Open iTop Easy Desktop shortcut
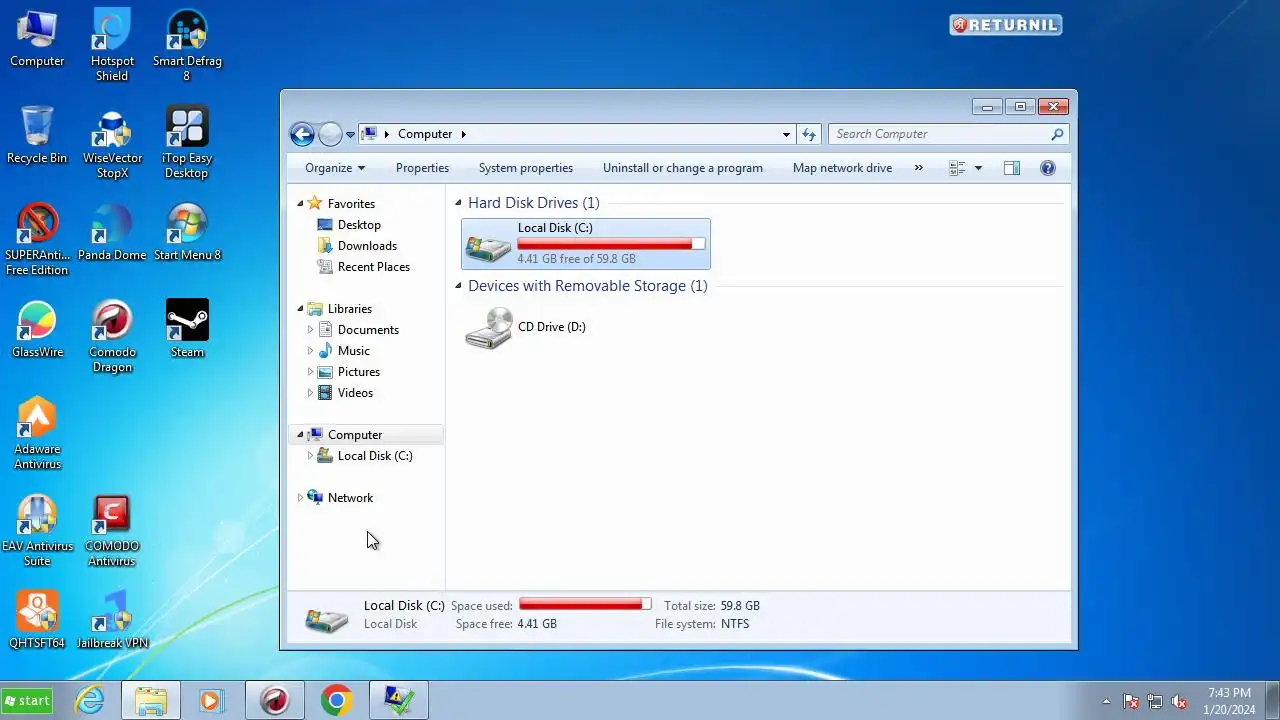 (x=187, y=143)
